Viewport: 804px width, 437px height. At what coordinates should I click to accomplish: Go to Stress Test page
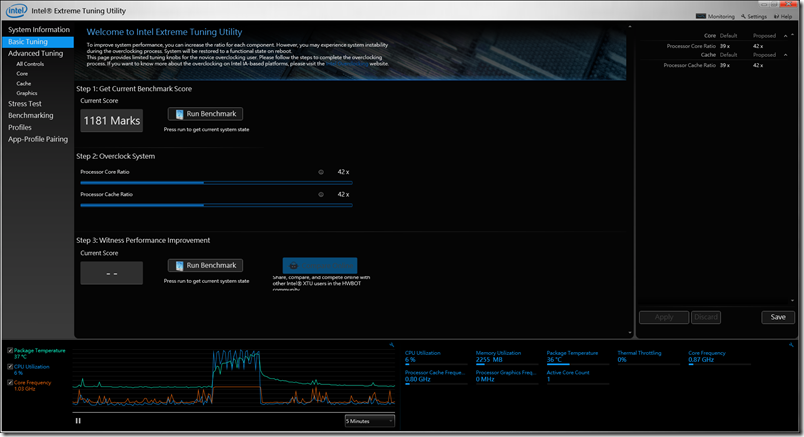coord(25,104)
